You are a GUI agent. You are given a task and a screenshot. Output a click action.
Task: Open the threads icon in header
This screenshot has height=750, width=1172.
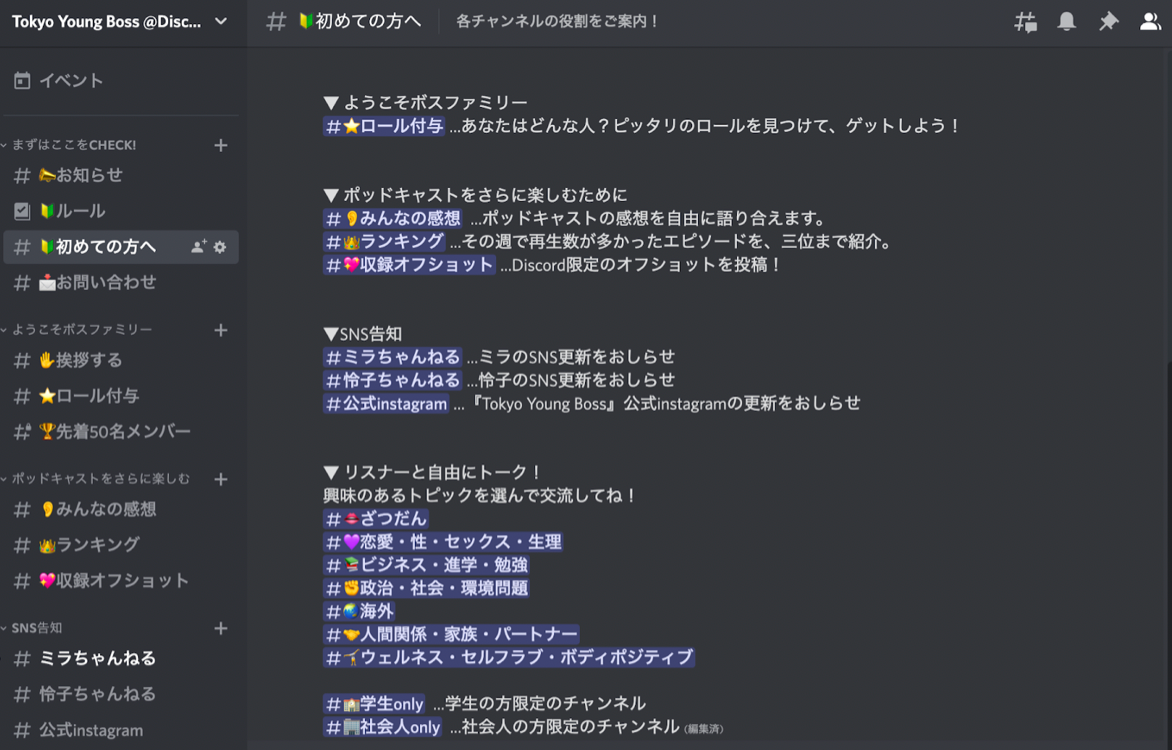1026,22
